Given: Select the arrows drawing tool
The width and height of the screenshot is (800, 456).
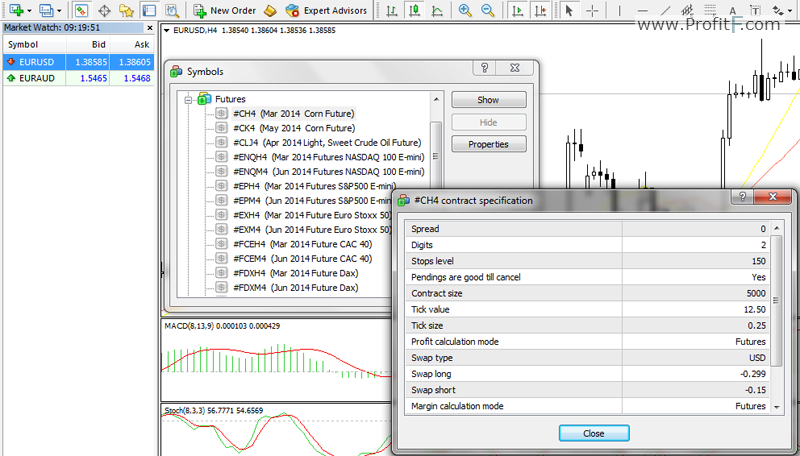Looking at the screenshot, I should [x=777, y=10].
